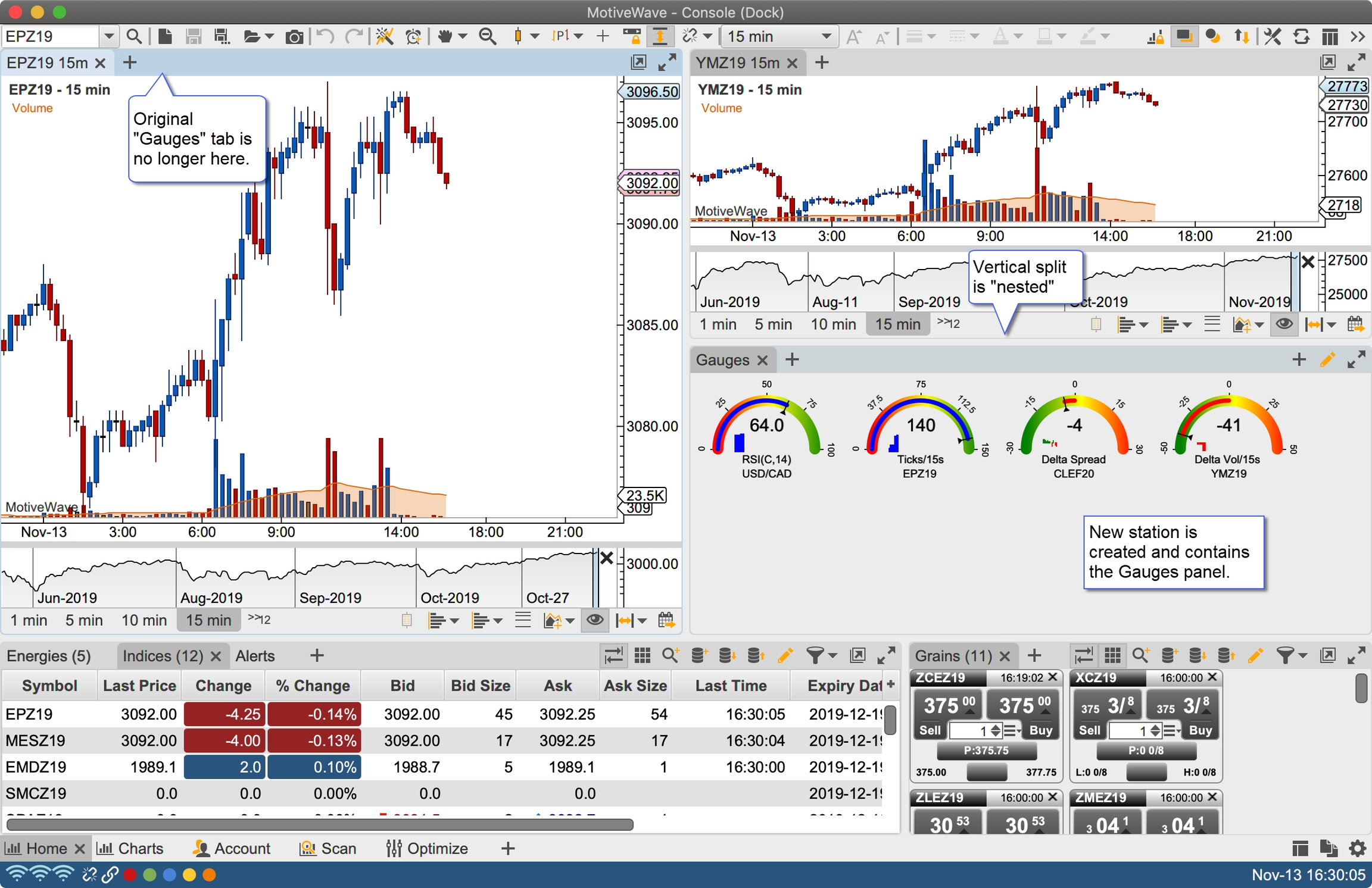Click the settings gear in bottom right

click(x=1357, y=848)
